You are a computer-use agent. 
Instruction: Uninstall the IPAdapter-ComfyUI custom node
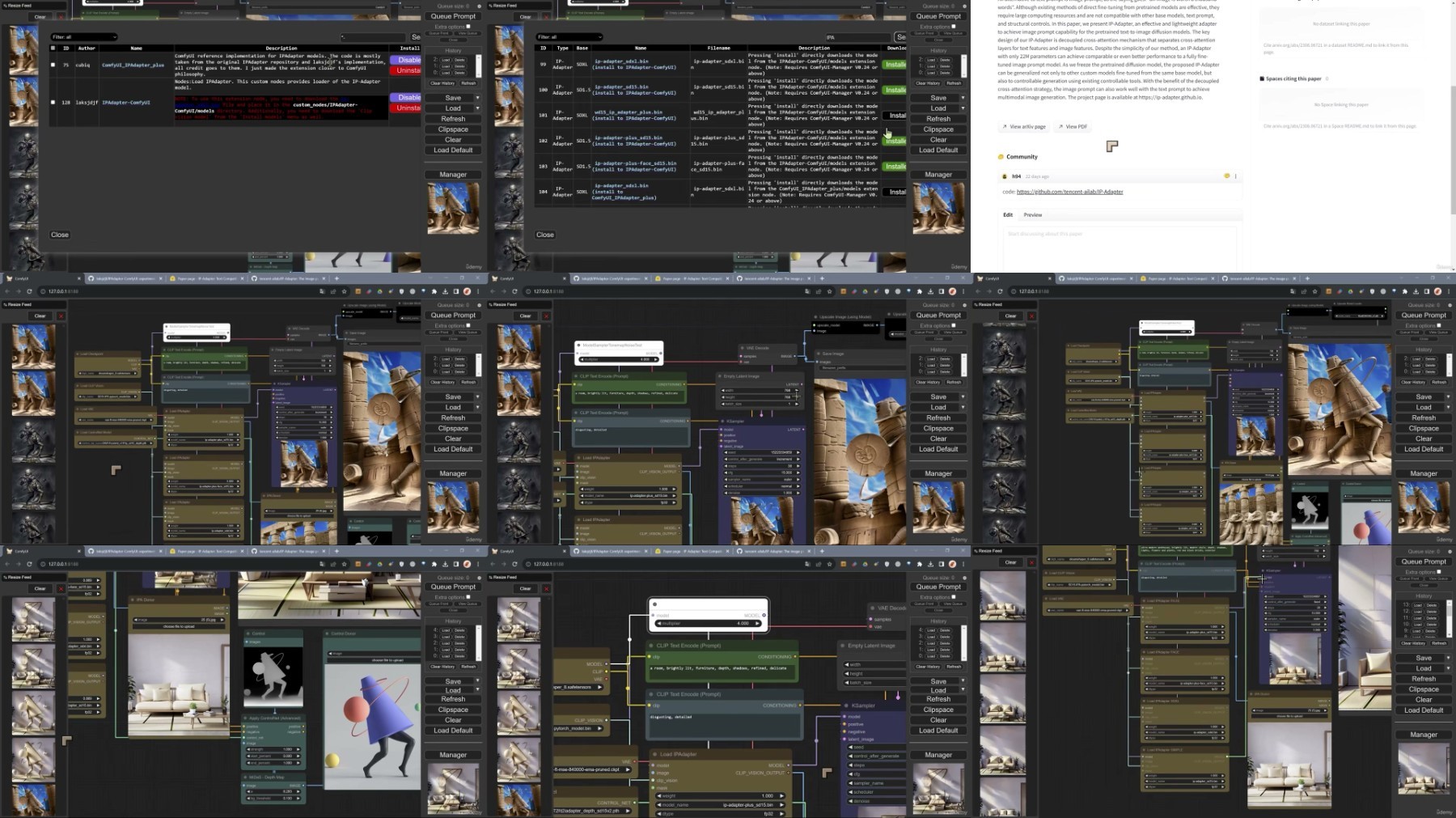[x=406, y=108]
